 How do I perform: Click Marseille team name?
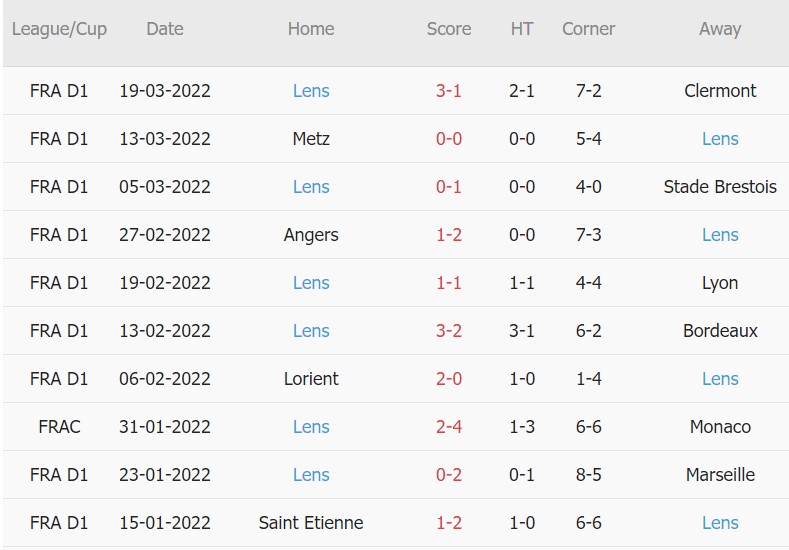[x=719, y=475]
